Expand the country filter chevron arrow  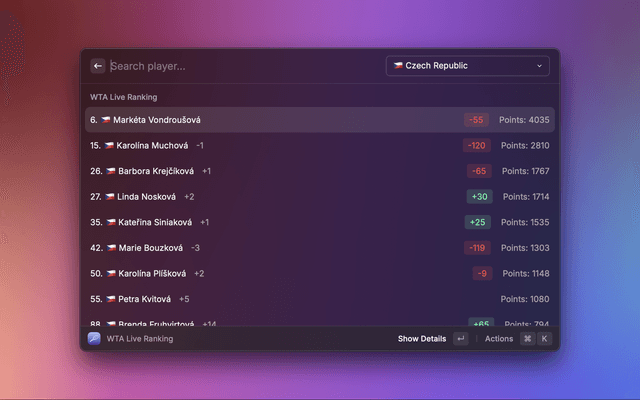coord(539,66)
